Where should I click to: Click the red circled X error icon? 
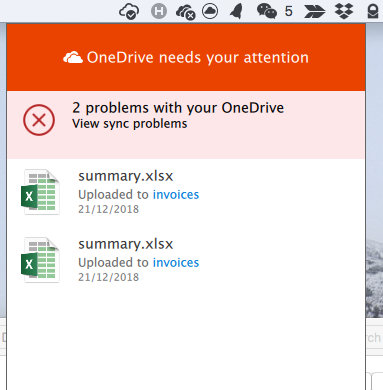pos(39,120)
